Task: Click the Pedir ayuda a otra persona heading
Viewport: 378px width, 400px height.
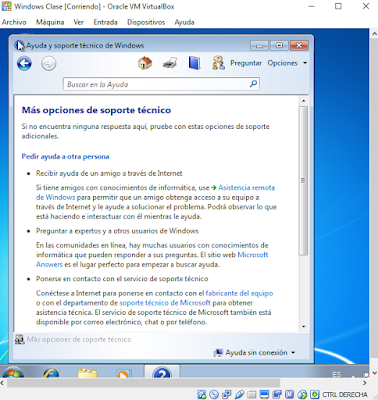Action: (65, 156)
